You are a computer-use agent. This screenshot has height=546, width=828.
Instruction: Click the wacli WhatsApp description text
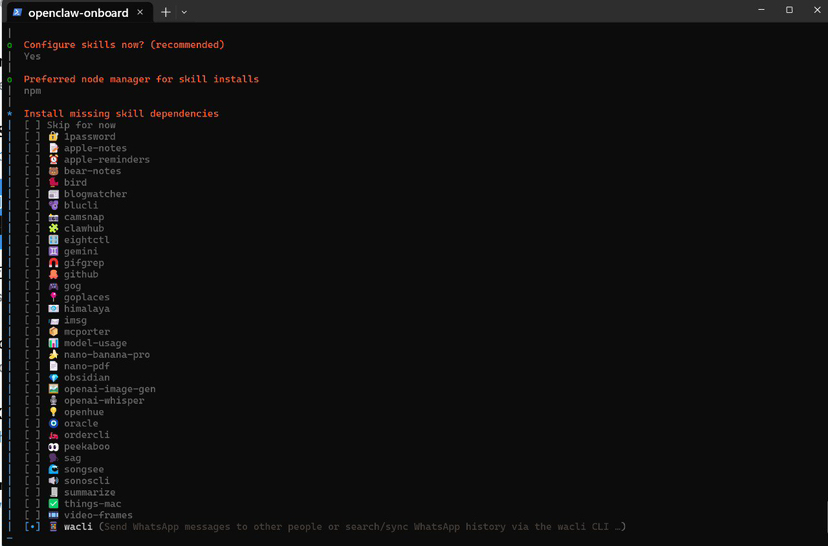[362, 527]
